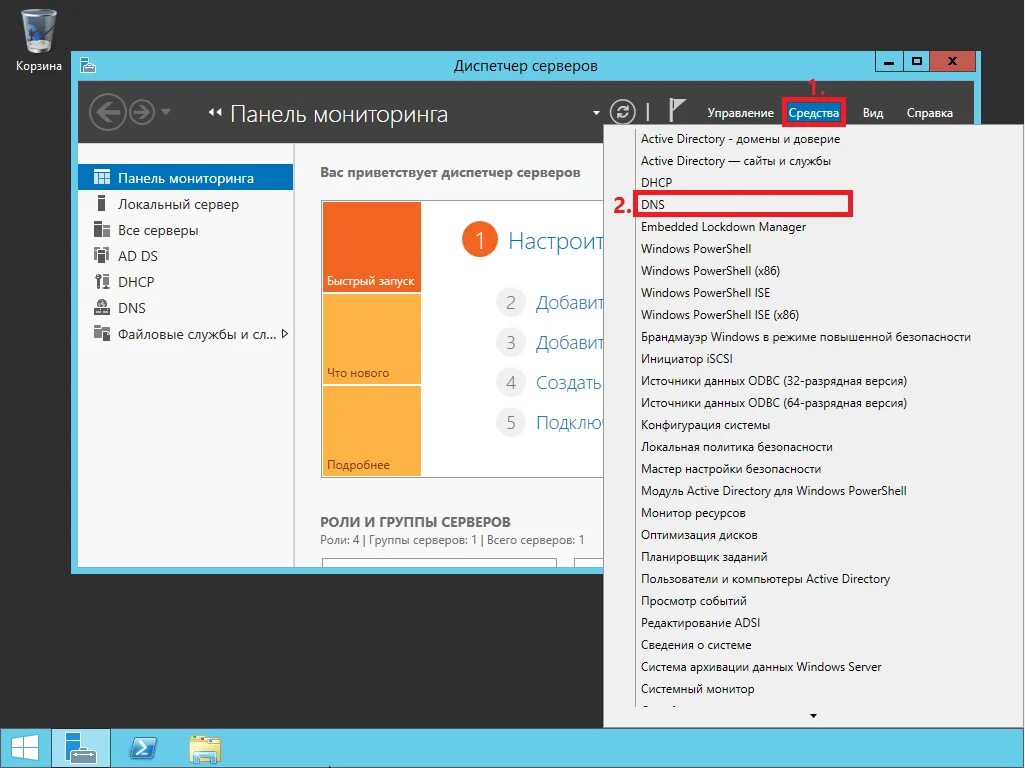Screen dimensions: 1025x768
Task: Open the Windows Start button
Action: pos(25,748)
